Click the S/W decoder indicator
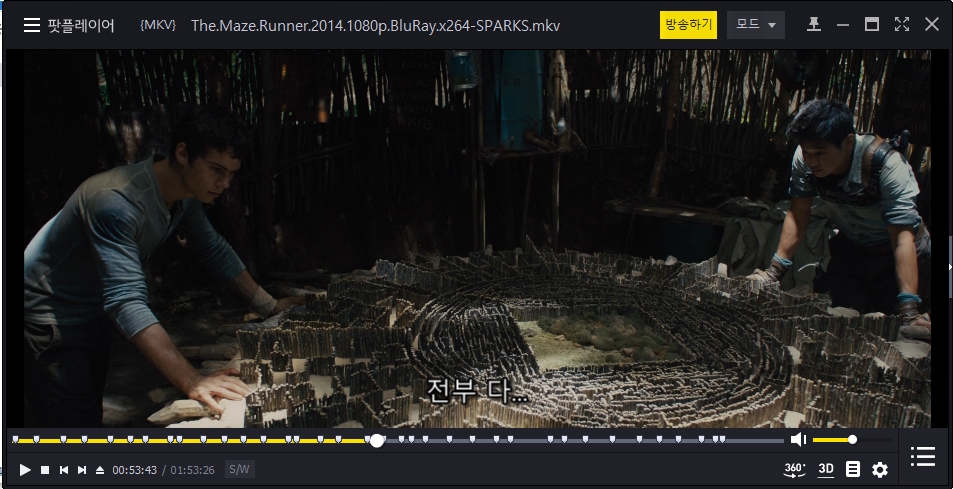 point(239,470)
